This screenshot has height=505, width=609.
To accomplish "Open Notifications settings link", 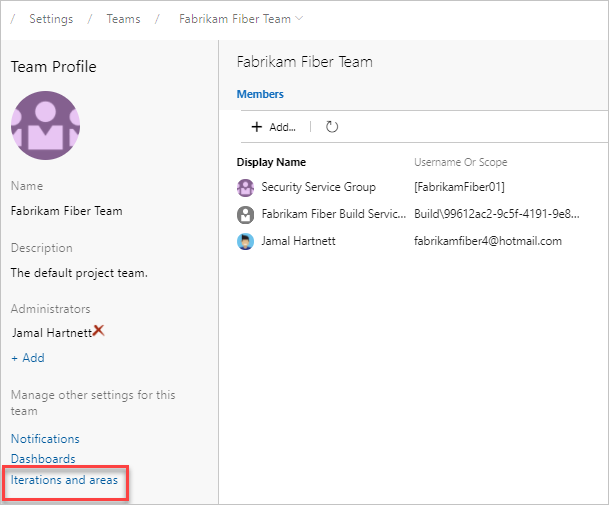I will [45, 439].
